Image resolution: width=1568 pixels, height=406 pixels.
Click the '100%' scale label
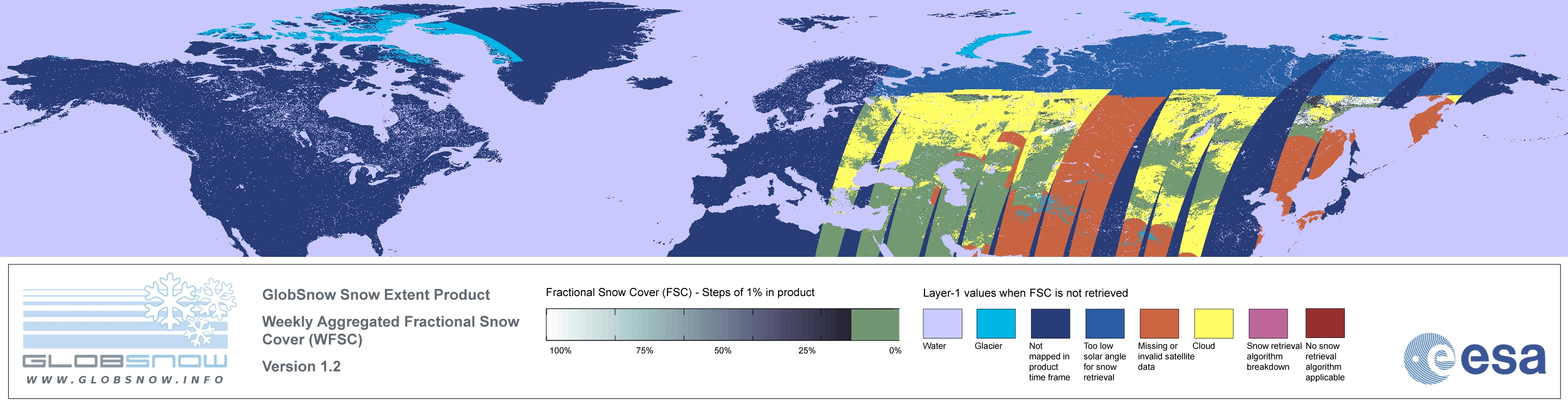(561, 350)
